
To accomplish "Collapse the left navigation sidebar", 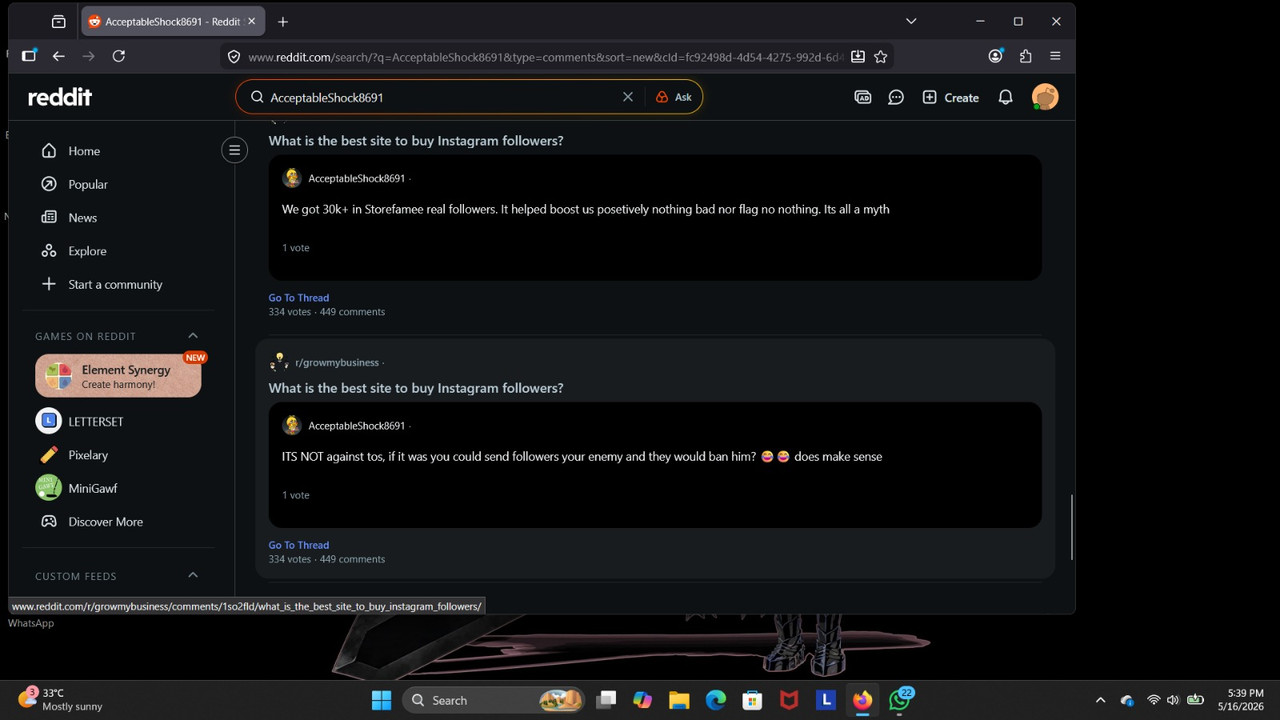I will 235,151.
